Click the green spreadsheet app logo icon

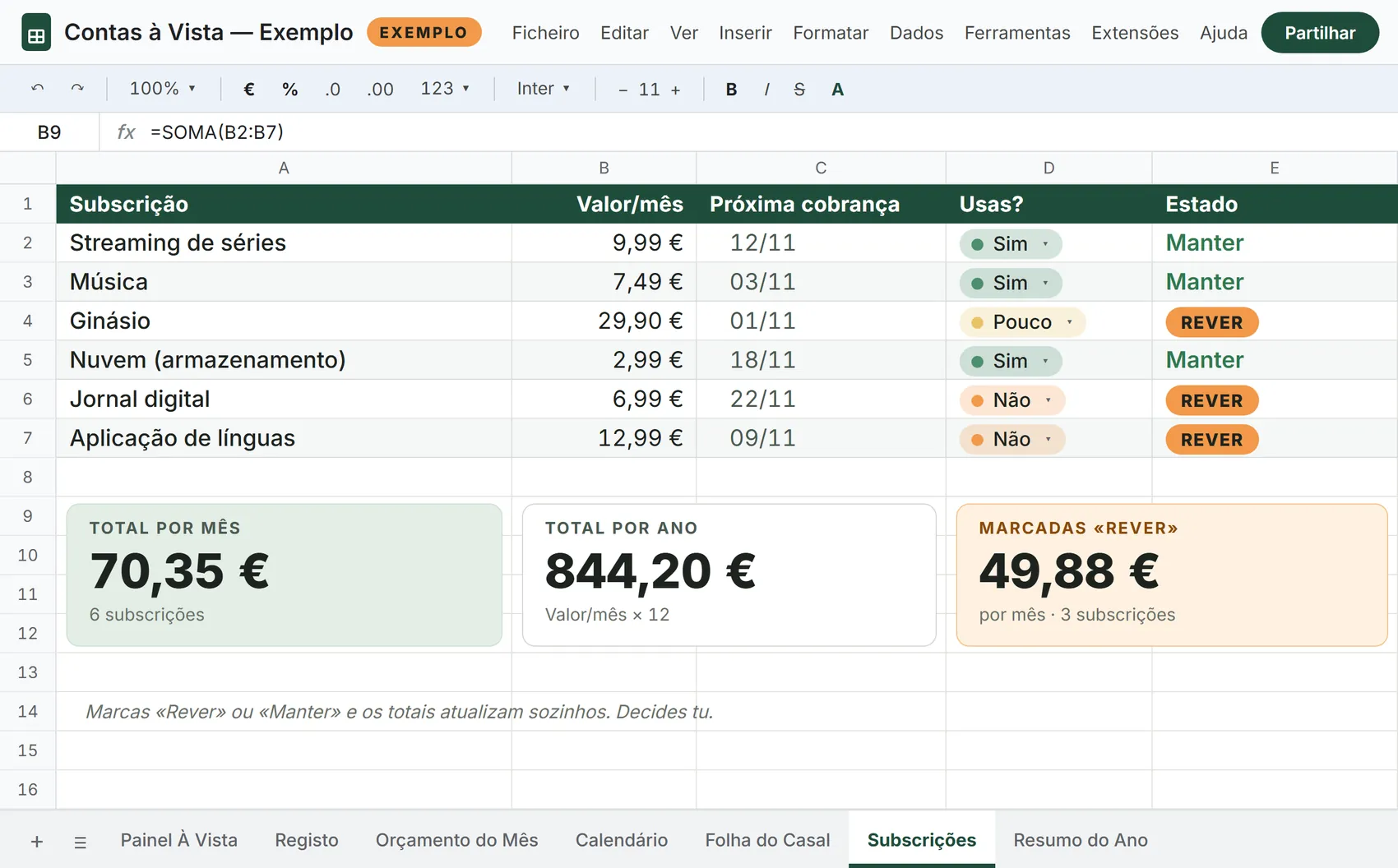36,33
